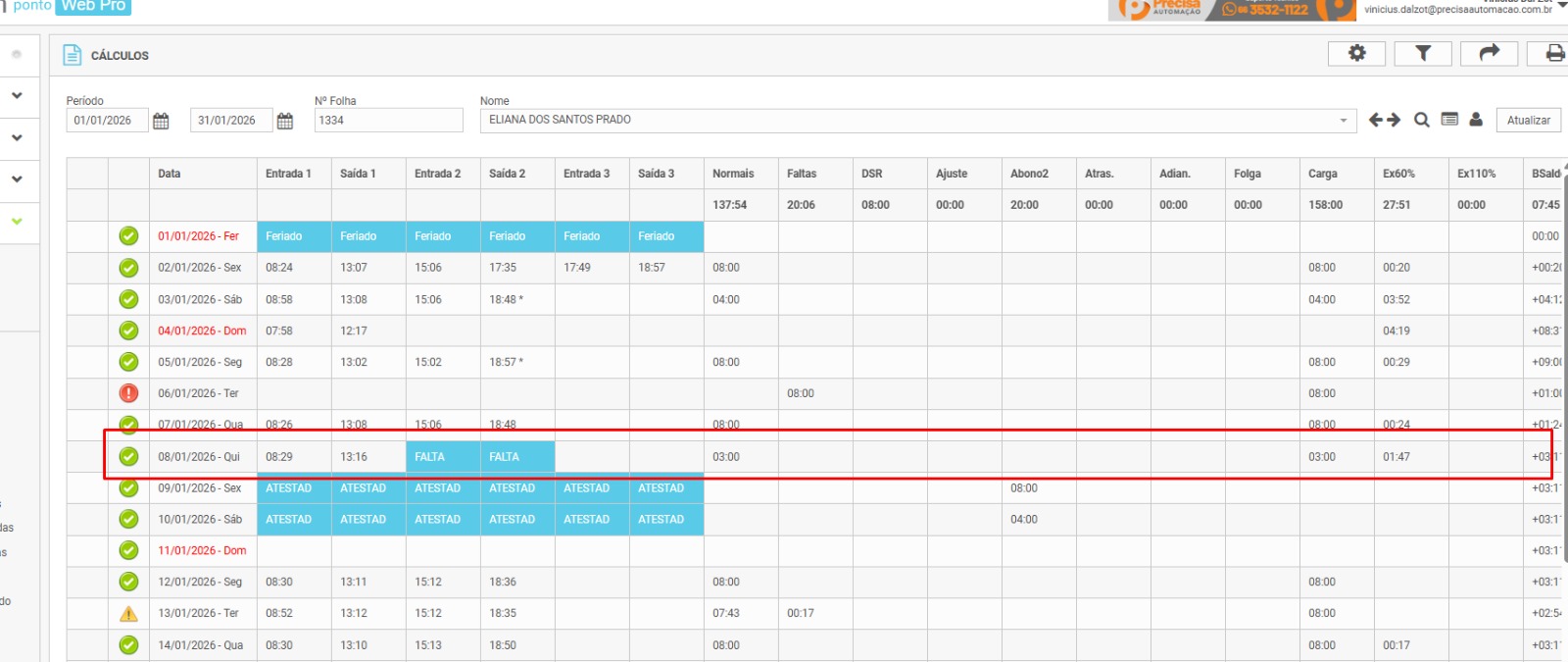Go to previous employee with left arrow
The image size is (1568, 662).
coord(1376,120)
